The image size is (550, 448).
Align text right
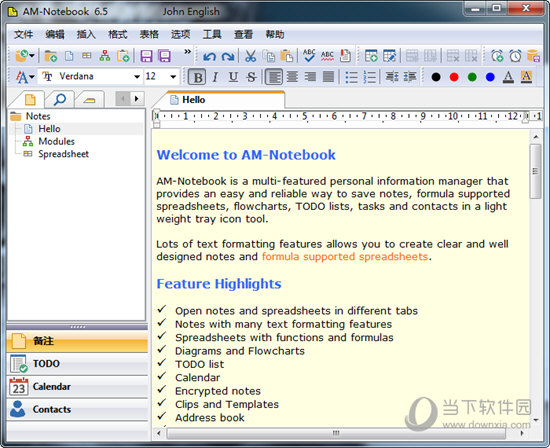pyautogui.click(x=310, y=76)
